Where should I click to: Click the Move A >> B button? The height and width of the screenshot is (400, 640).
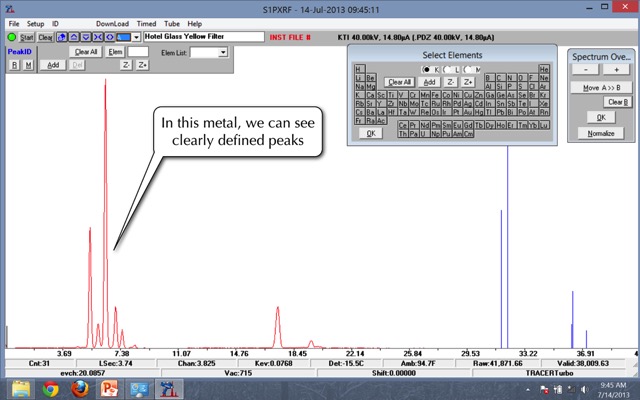click(x=601, y=88)
